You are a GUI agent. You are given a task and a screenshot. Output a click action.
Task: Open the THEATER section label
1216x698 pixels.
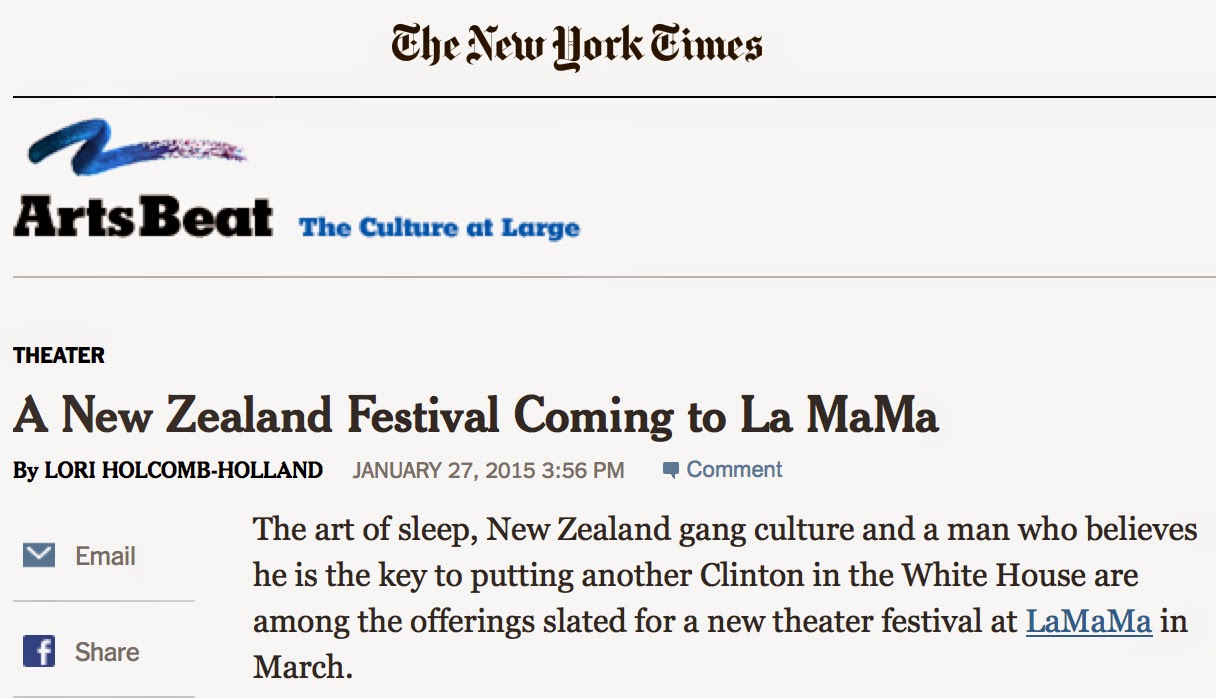[59, 356]
